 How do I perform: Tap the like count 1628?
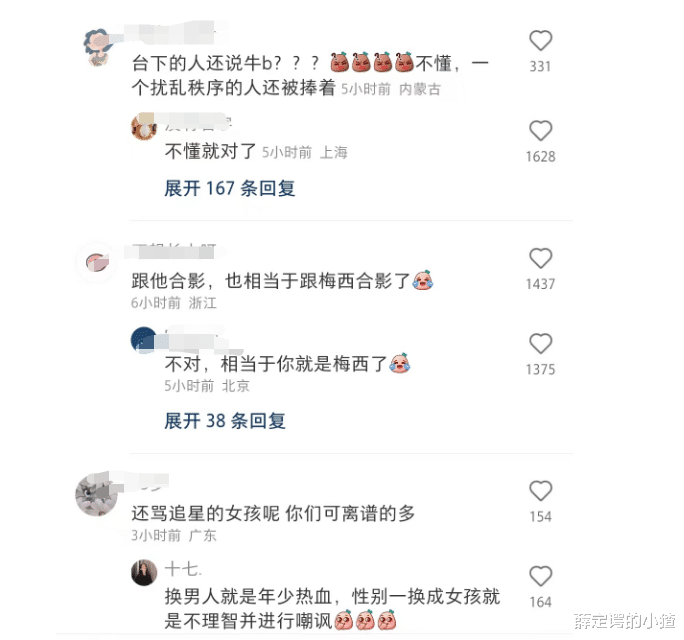tap(540, 157)
